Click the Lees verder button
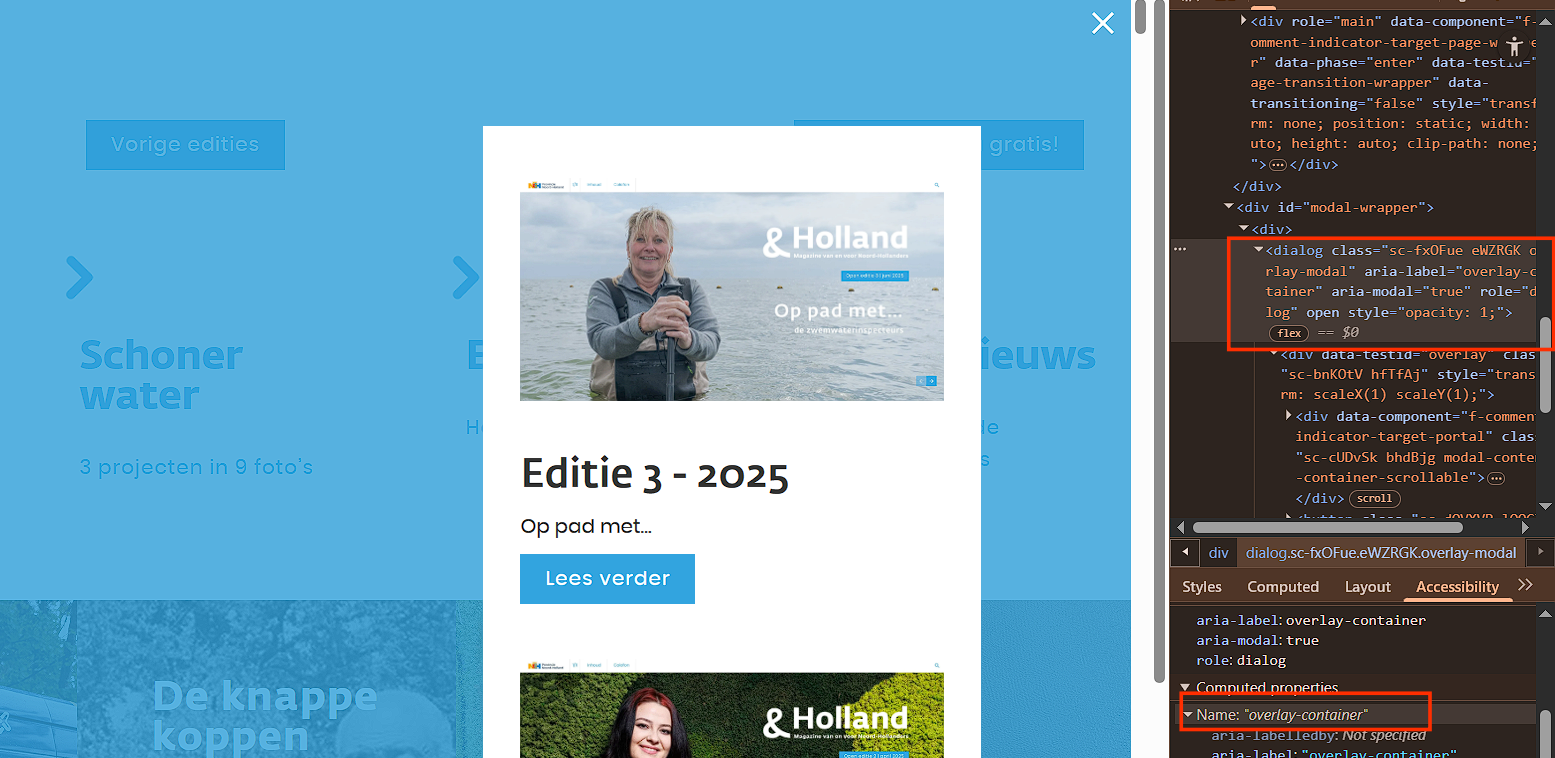The image size is (1555, 758). click(607, 579)
